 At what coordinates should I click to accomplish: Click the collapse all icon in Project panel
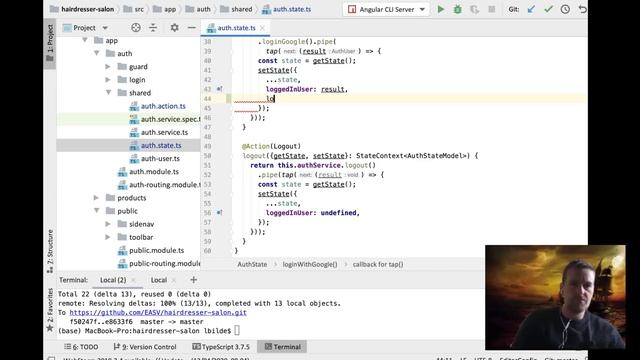point(153,27)
